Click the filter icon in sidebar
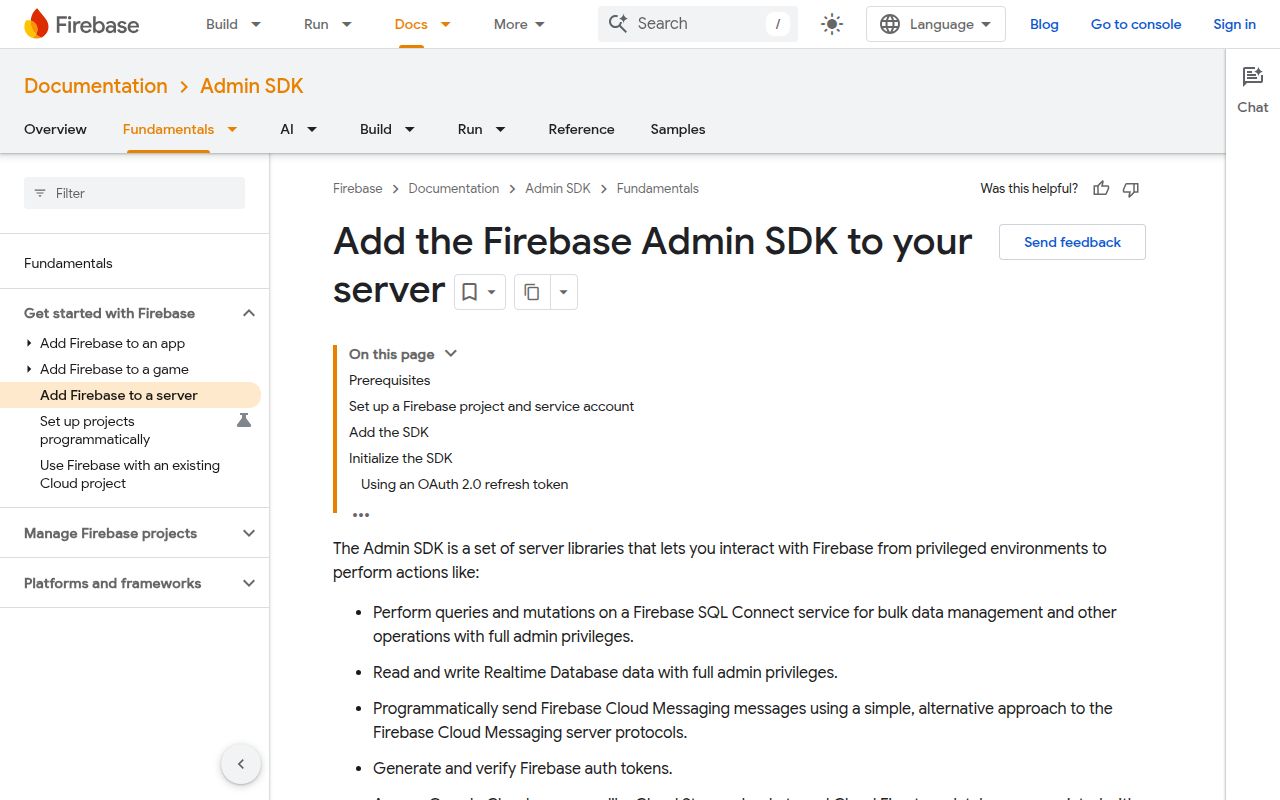Screen dimensions: 1280x800 point(40,193)
